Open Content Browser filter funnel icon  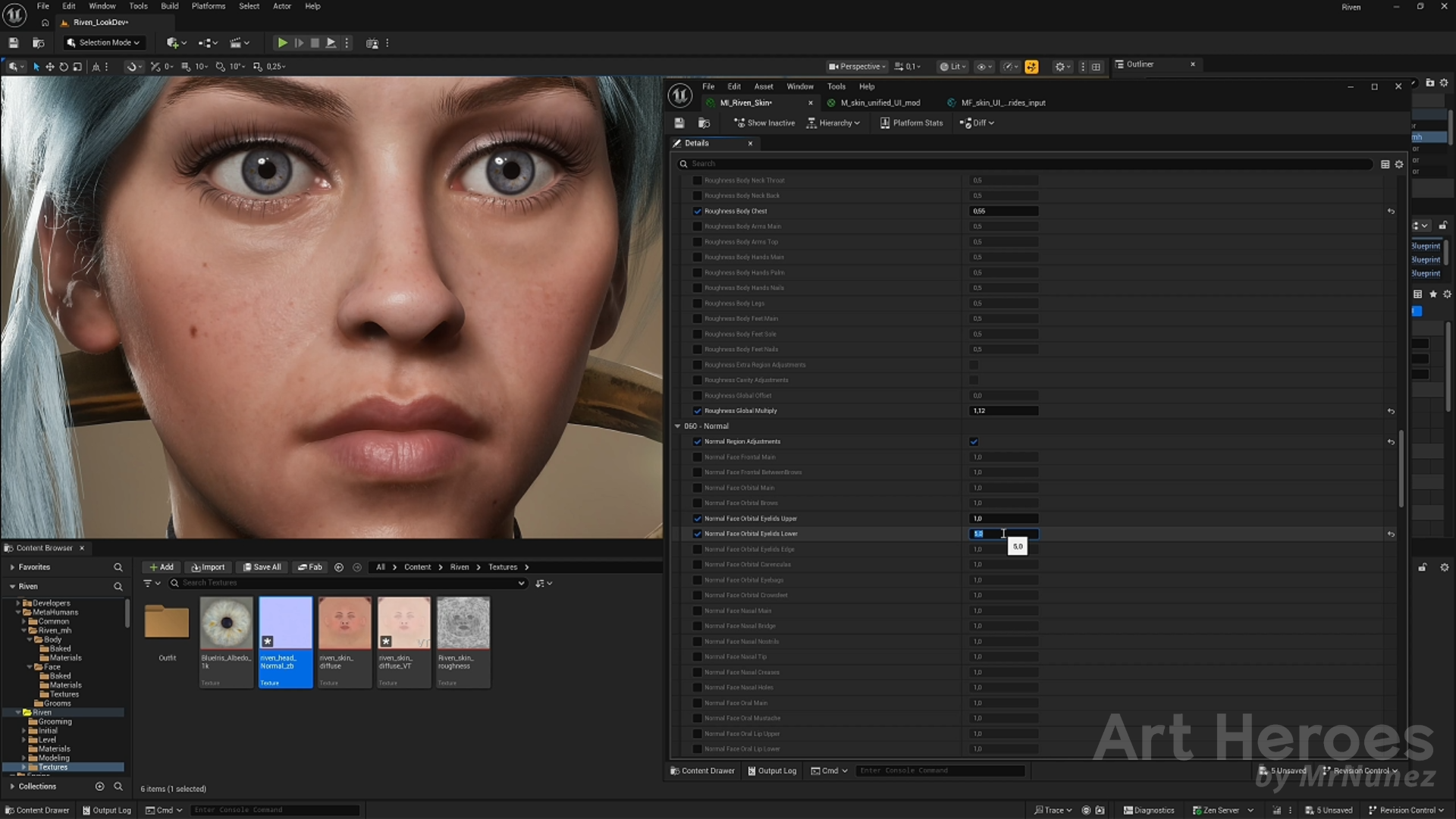coord(152,583)
